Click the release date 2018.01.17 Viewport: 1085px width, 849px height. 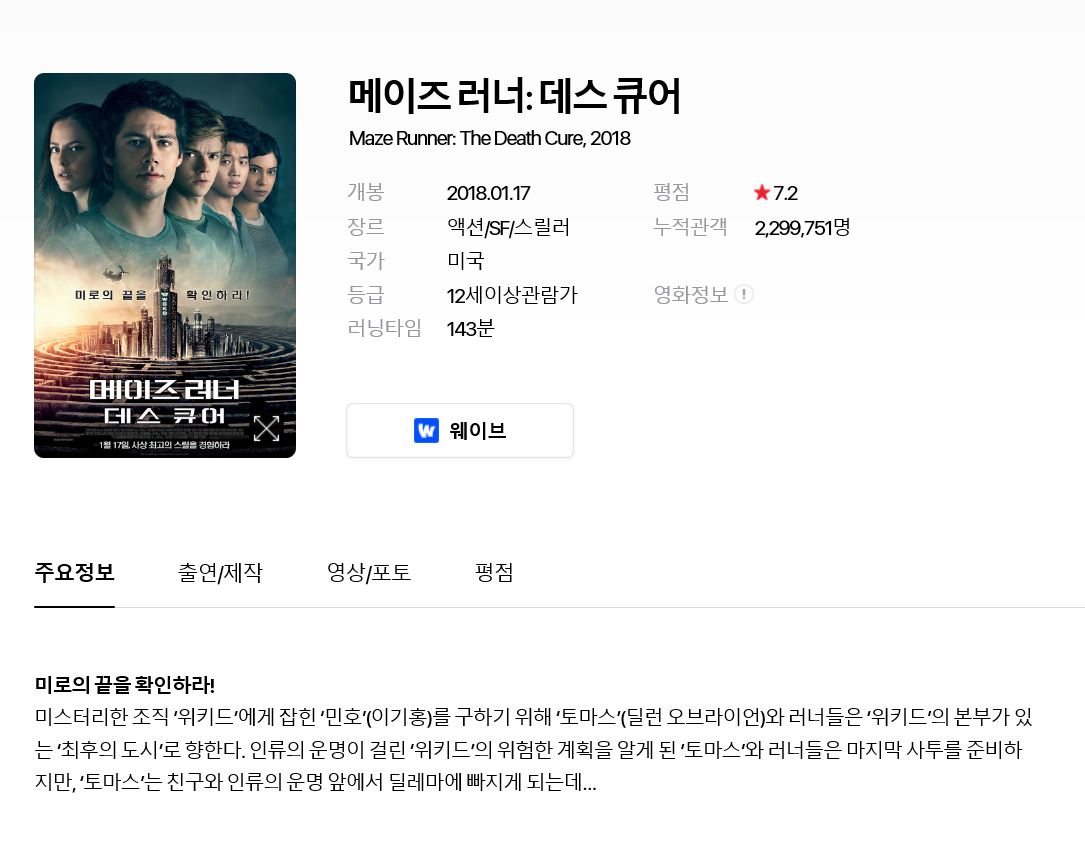[x=489, y=193]
